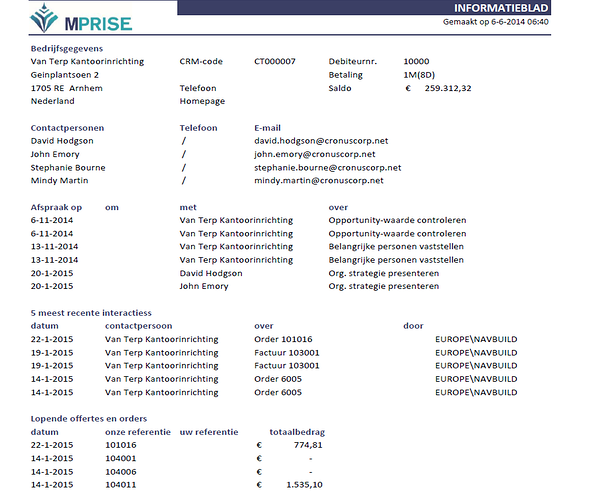Viewport: 599px width, 495px height.
Task: Click the Order 101016 interaction entry
Action: click(x=283, y=339)
